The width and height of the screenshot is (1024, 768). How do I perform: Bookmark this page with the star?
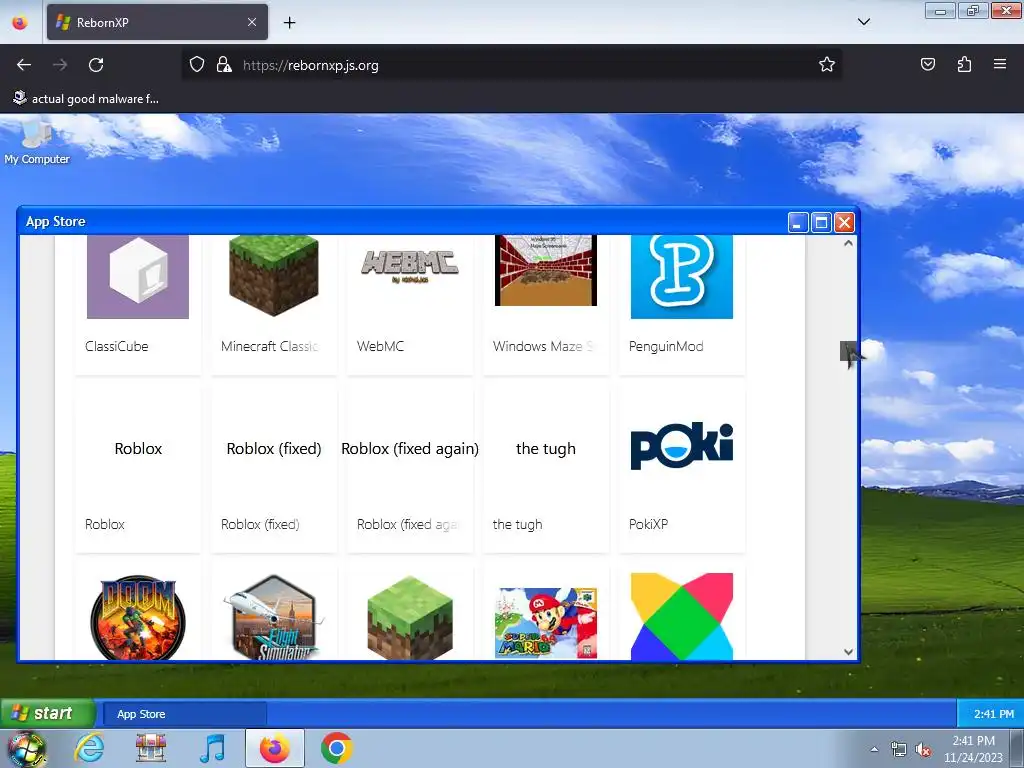pyautogui.click(x=827, y=64)
